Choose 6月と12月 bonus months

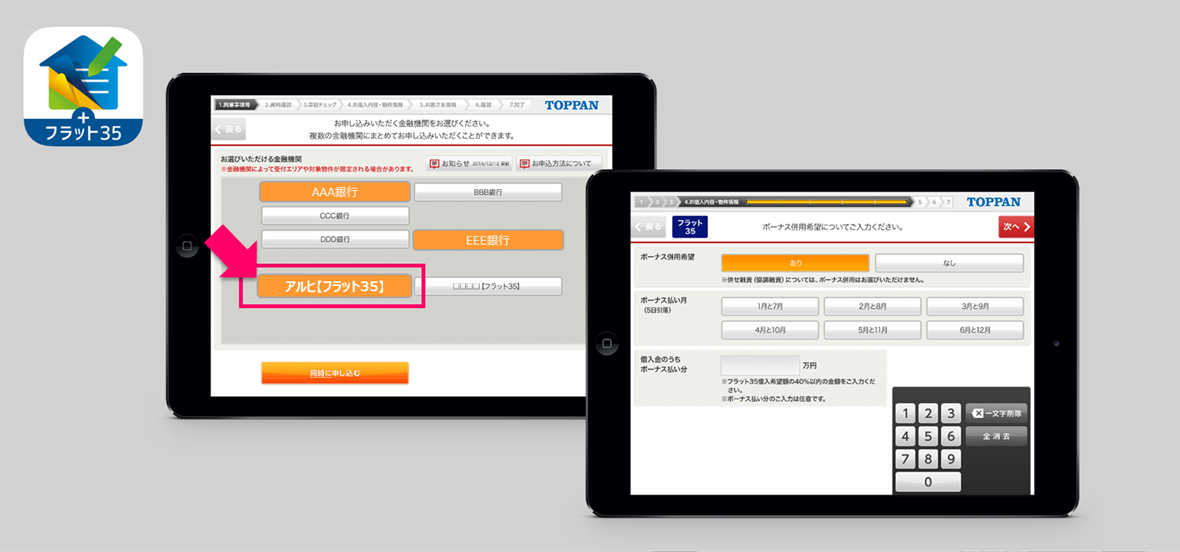pyautogui.click(x=975, y=331)
